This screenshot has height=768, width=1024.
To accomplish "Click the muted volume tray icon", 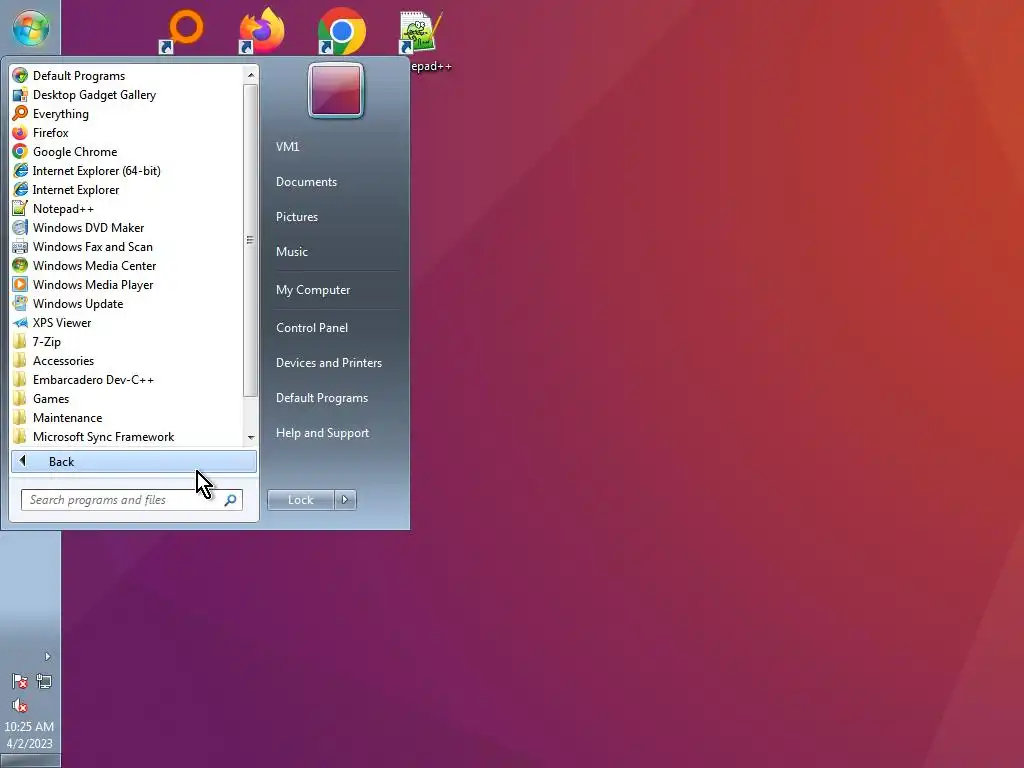I will [x=20, y=705].
